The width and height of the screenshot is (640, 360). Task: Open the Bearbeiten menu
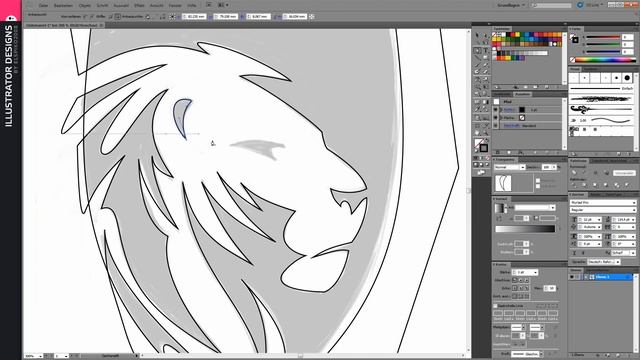point(63,6)
